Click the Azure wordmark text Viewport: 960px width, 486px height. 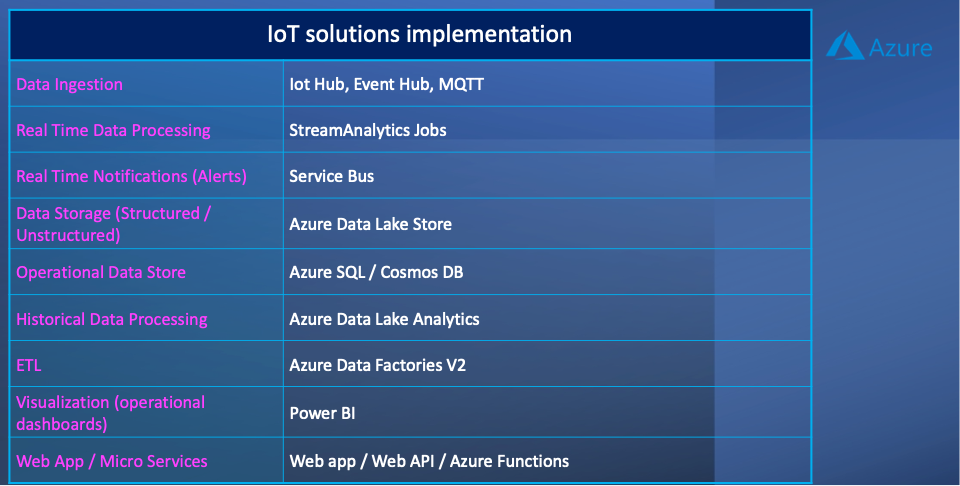900,48
